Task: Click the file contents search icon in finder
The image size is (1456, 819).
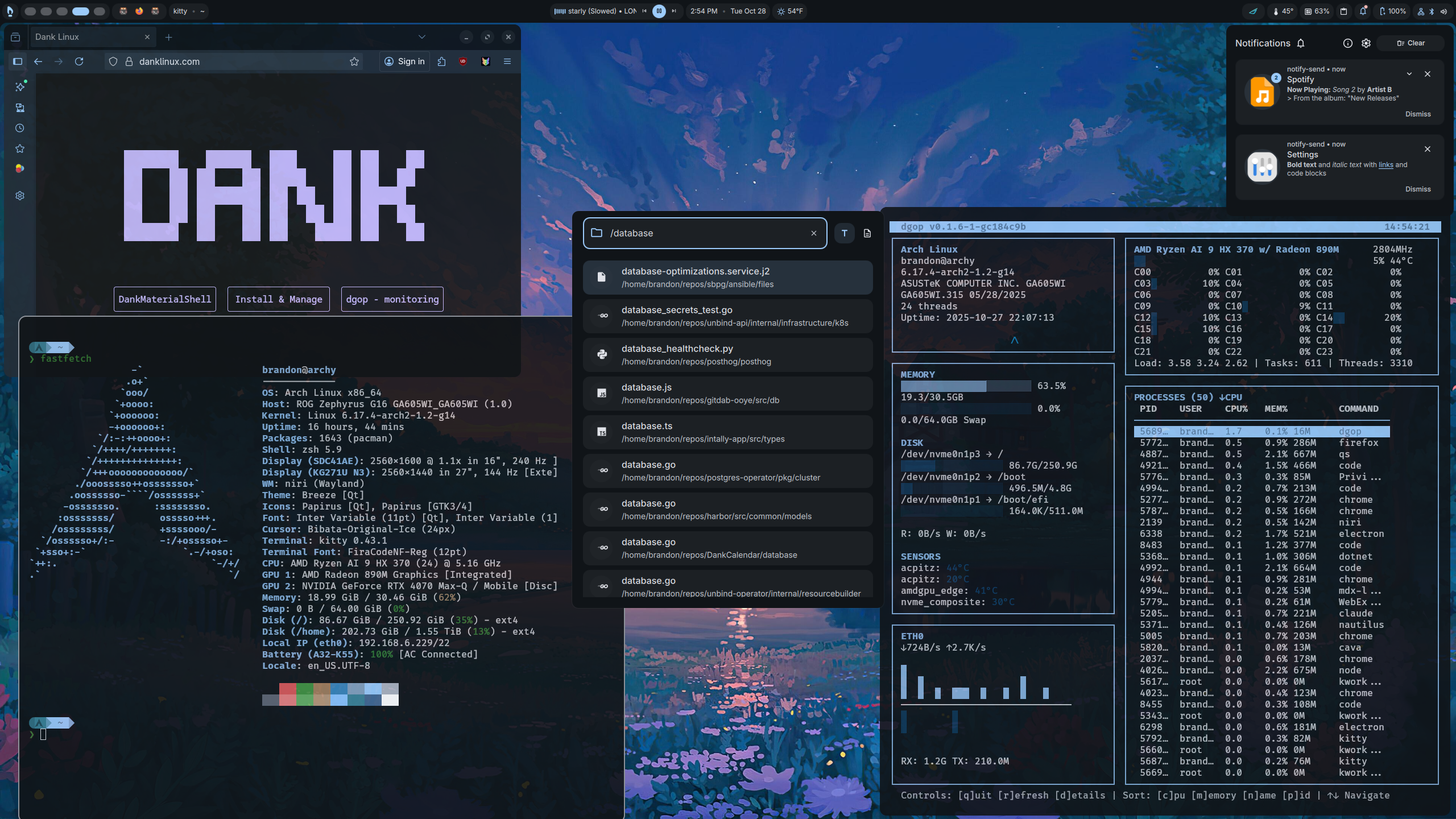Action: click(867, 233)
